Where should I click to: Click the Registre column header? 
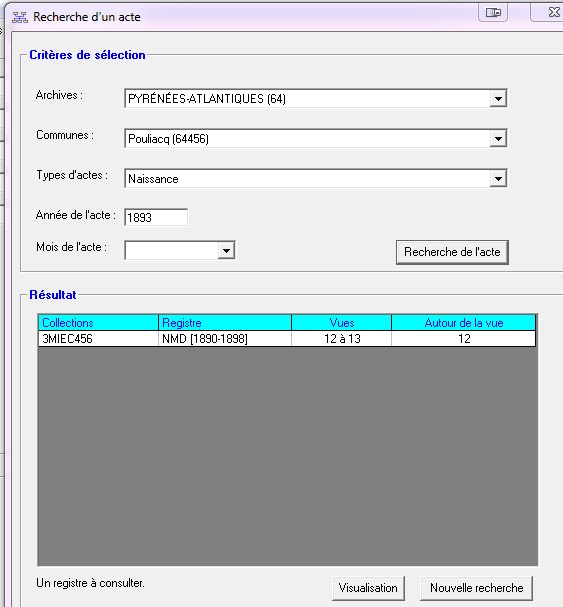pos(225,323)
